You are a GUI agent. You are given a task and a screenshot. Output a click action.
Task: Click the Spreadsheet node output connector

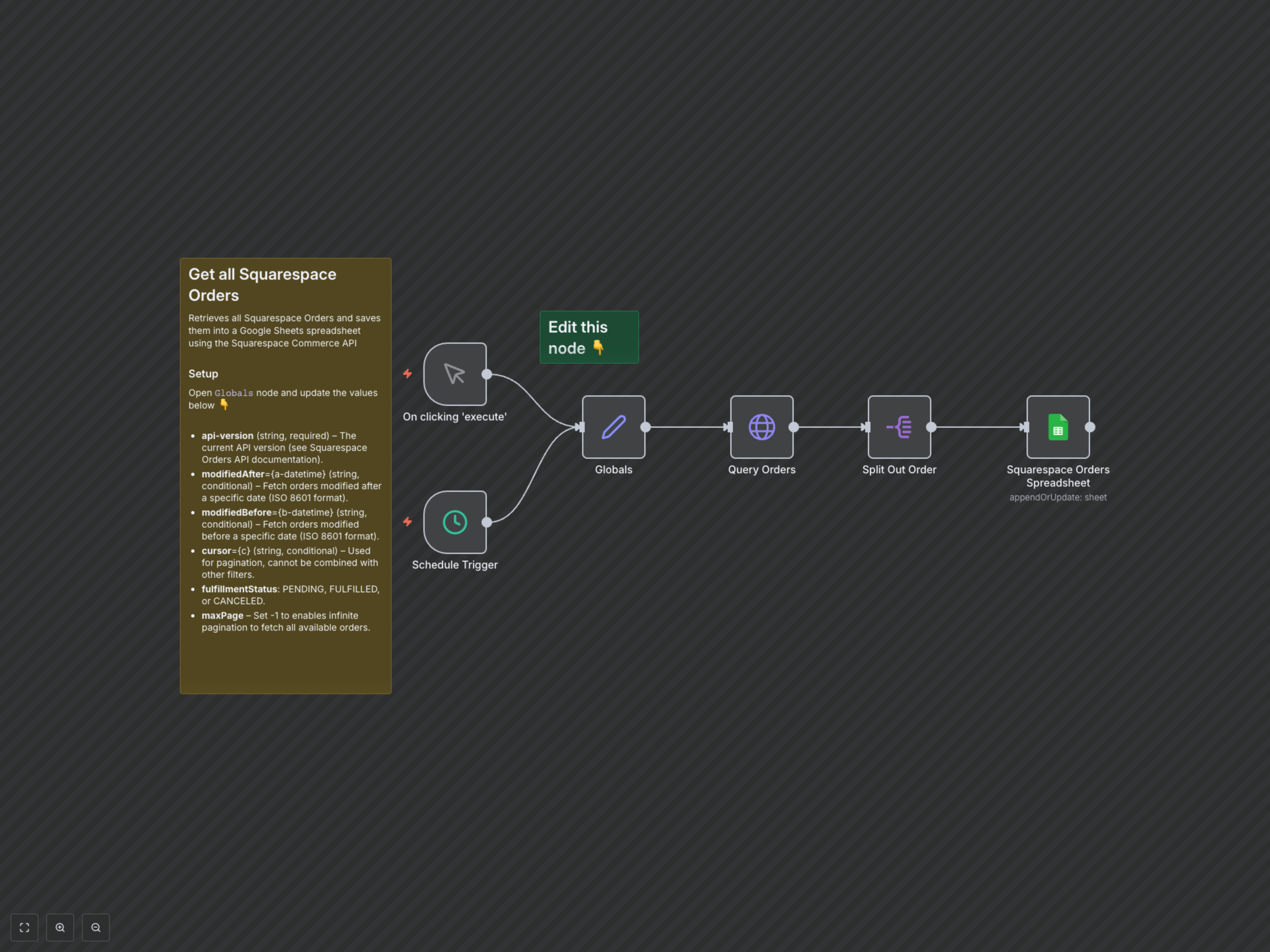(1090, 427)
